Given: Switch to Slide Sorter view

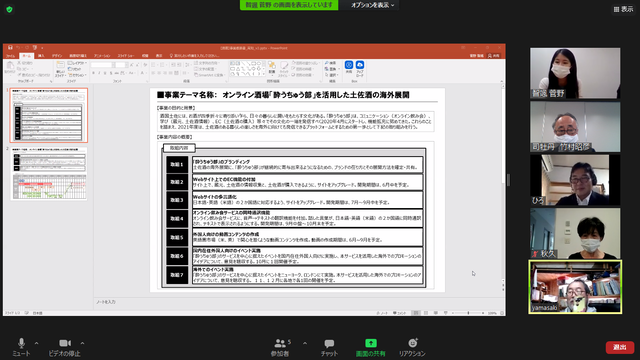Looking at the screenshot, I should [x=426, y=313].
